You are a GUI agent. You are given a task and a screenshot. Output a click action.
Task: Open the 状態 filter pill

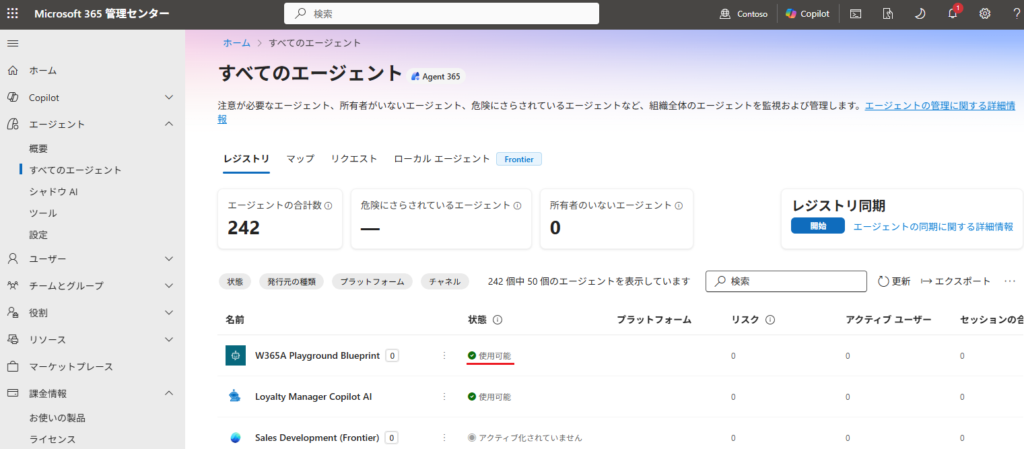(235, 282)
